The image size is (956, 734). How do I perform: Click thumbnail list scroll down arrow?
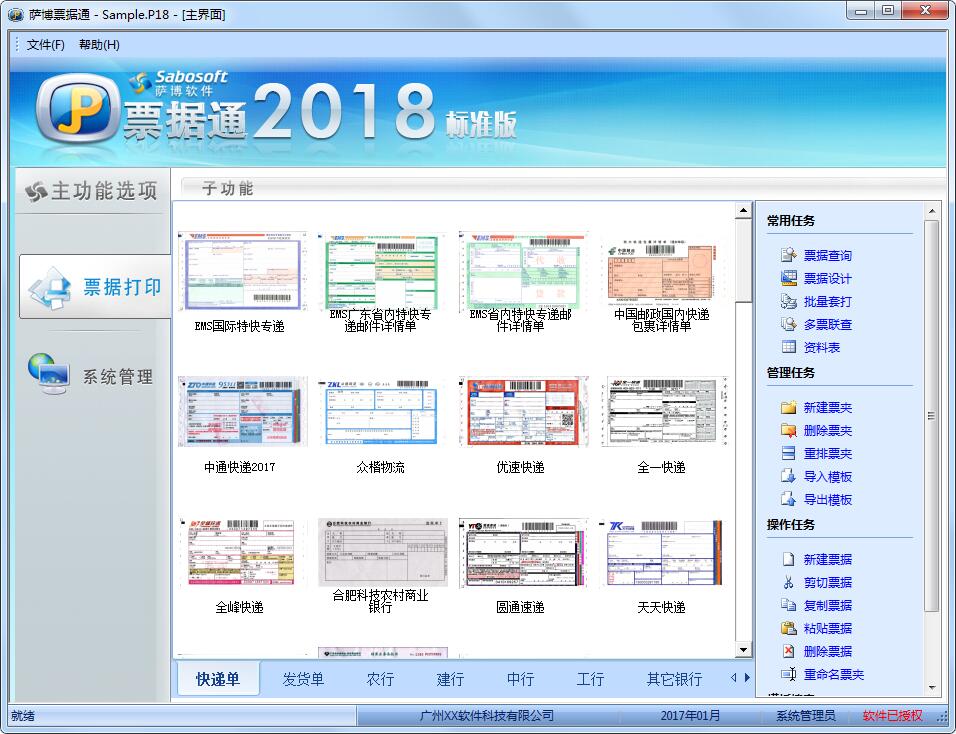[x=743, y=650]
